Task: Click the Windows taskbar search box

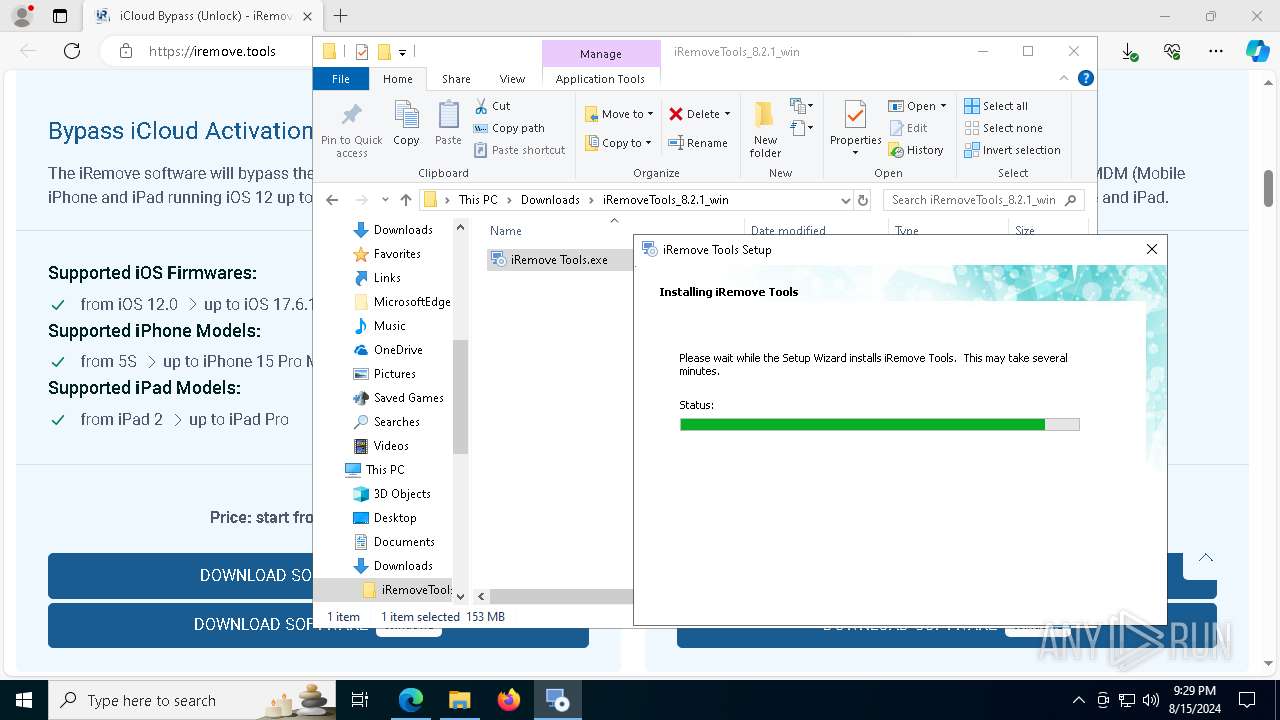Action: point(190,700)
